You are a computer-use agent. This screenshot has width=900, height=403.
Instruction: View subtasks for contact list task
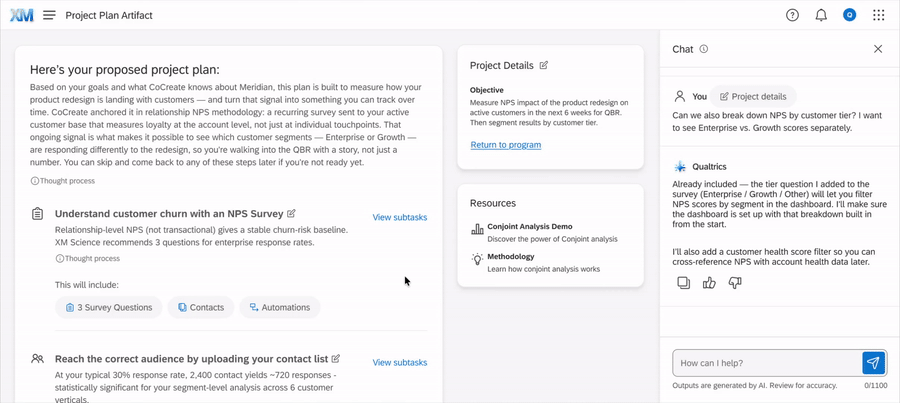click(399, 362)
